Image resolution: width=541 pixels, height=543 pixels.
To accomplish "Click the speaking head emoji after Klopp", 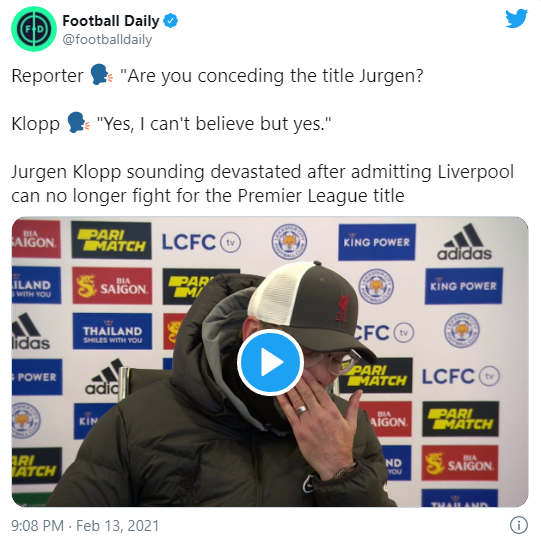I will pyautogui.click(x=78, y=122).
